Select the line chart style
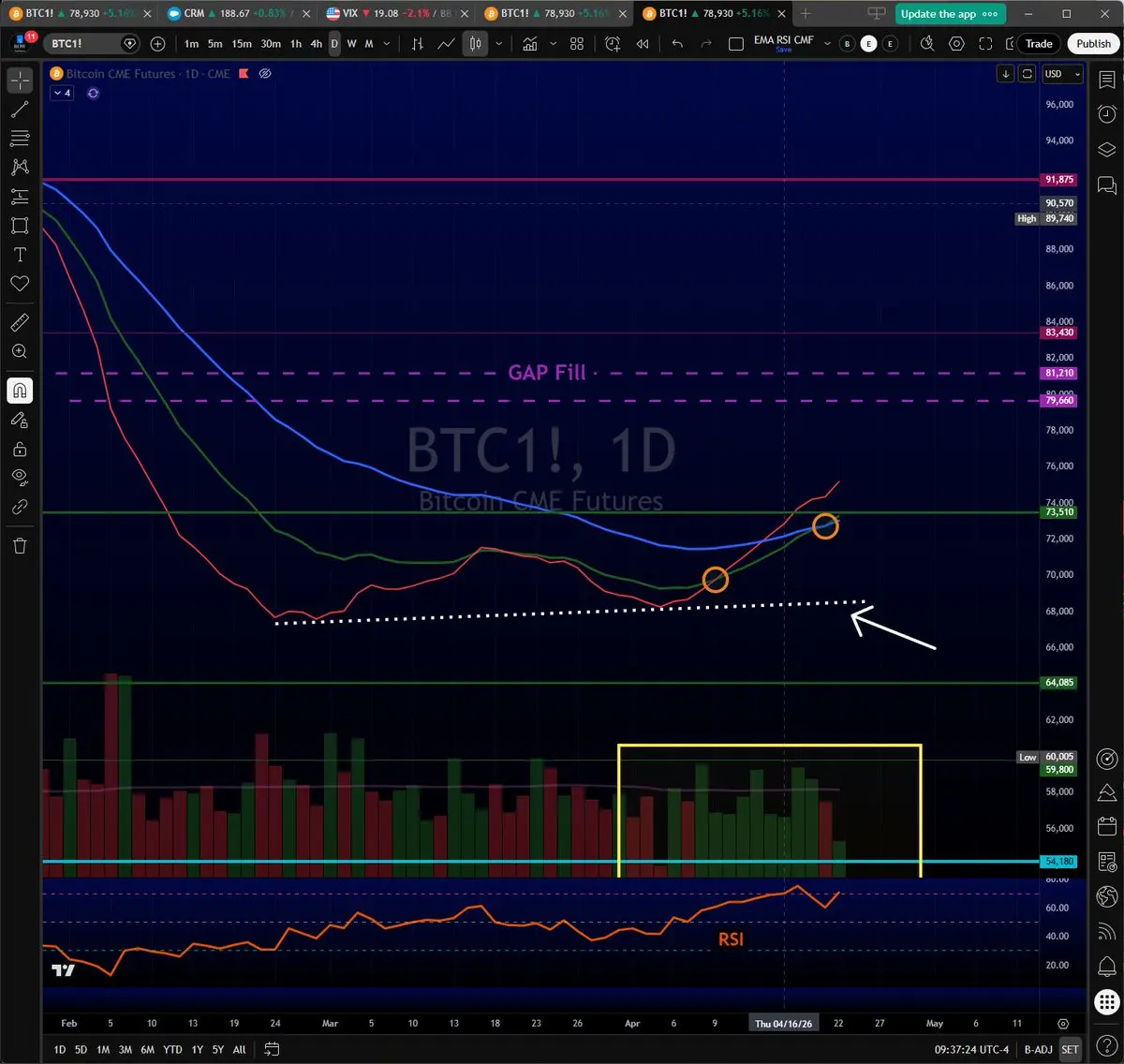The height and width of the screenshot is (1064, 1124). click(447, 44)
